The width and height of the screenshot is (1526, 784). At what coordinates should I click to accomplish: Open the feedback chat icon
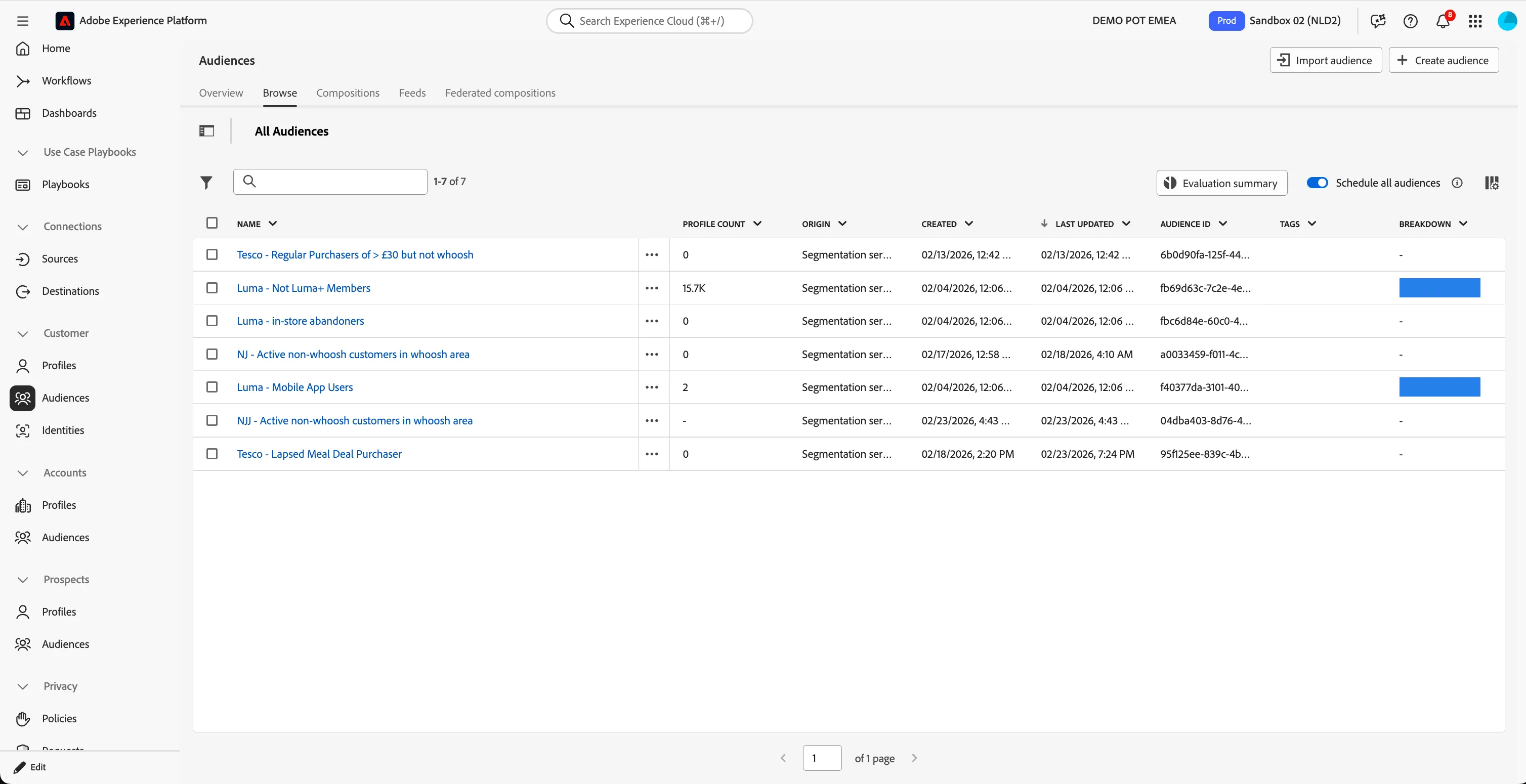click(x=1378, y=21)
